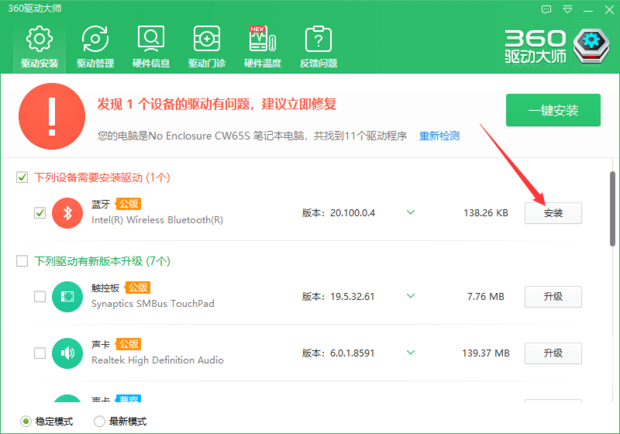Close the 360驱动大师 window

tap(609, 9)
